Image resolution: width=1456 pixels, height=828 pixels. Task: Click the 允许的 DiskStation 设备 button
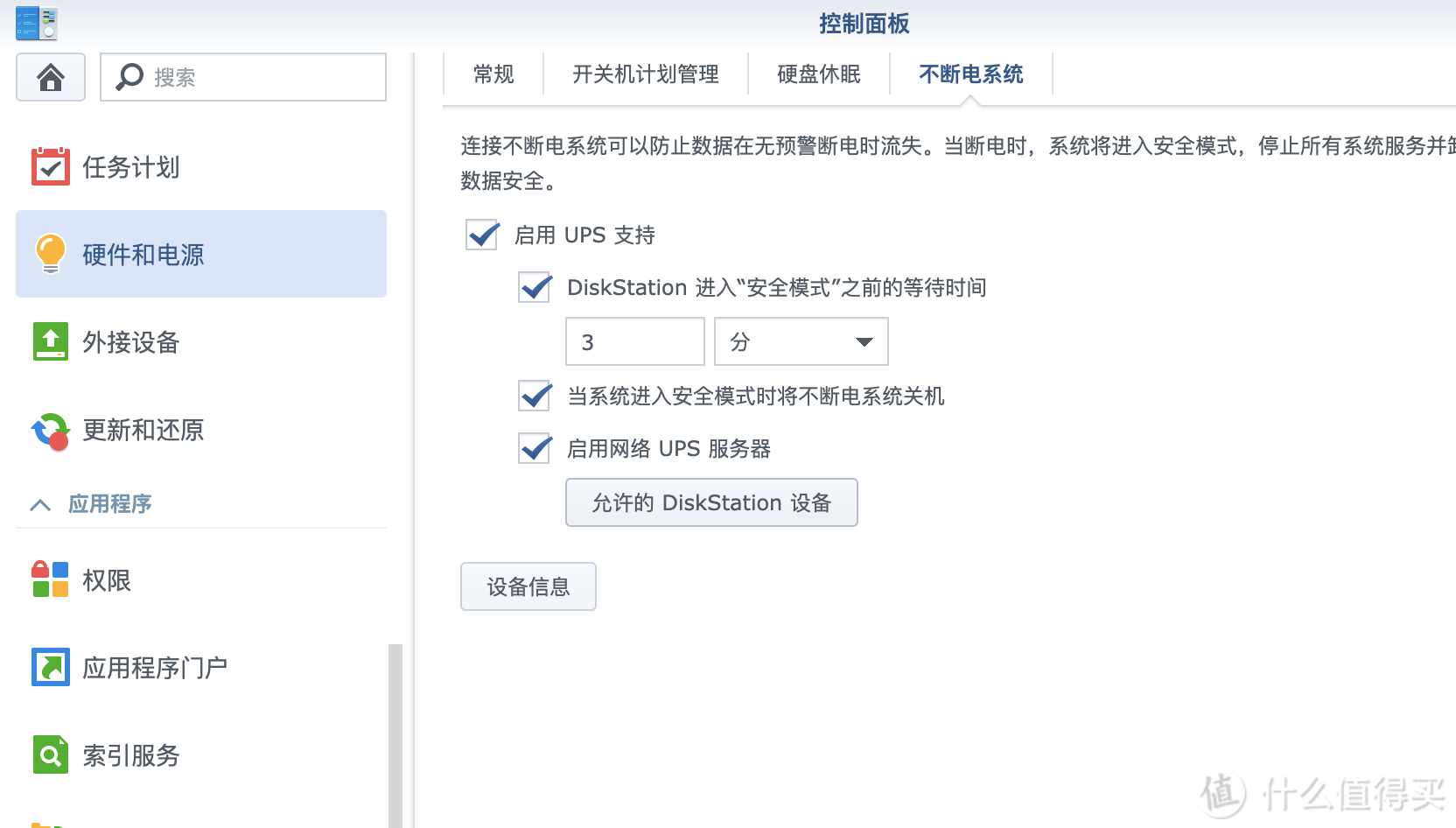click(710, 502)
